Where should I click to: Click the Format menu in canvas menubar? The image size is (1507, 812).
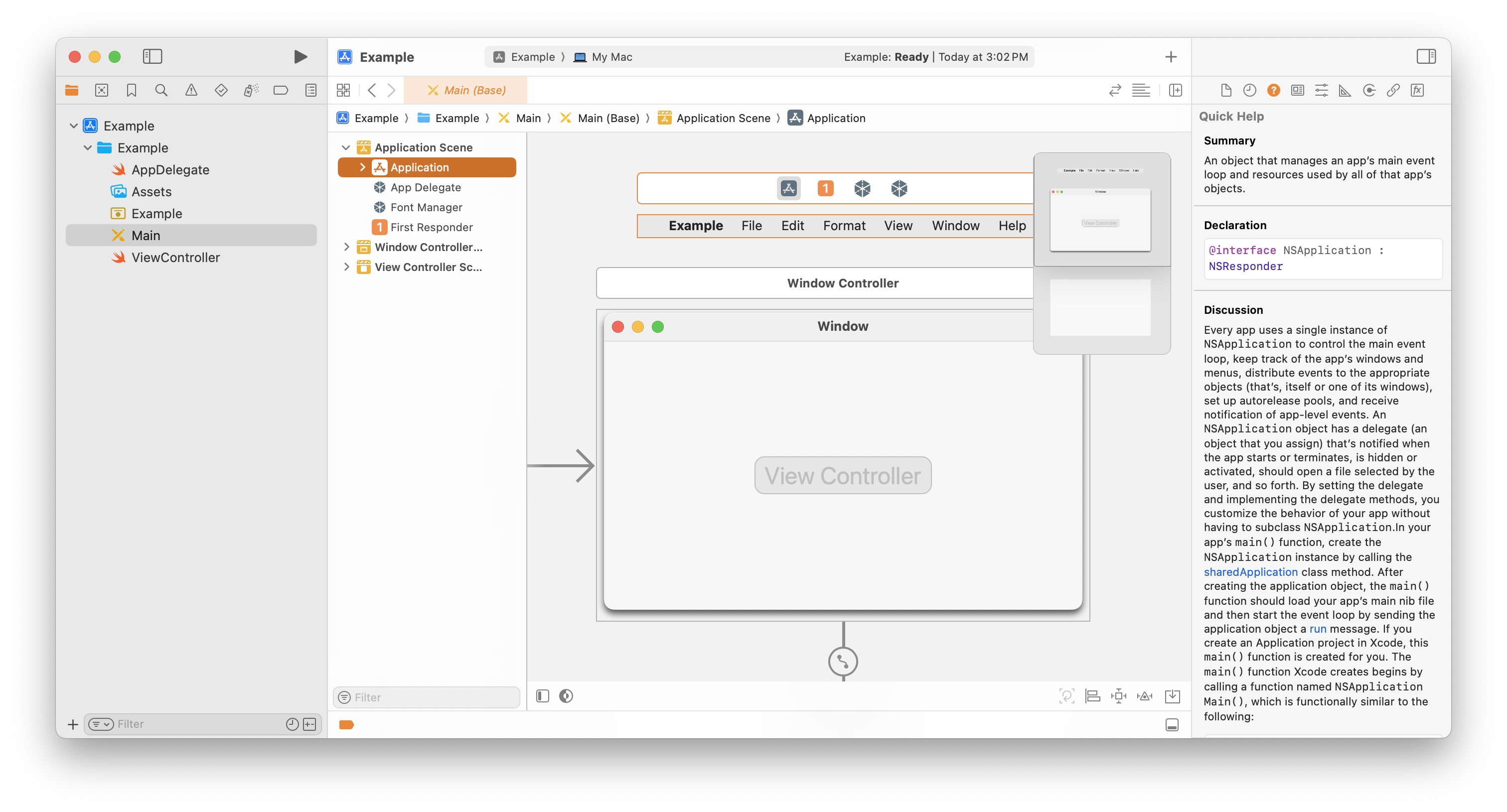(844, 226)
